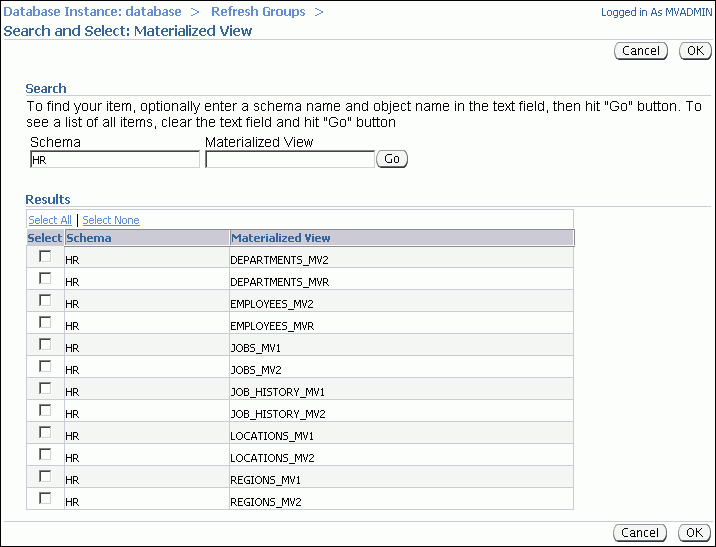Screen dimensions: 716x547
Task: Tick the REGIONS_MV1 checkbox
Action: (x=45, y=476)
